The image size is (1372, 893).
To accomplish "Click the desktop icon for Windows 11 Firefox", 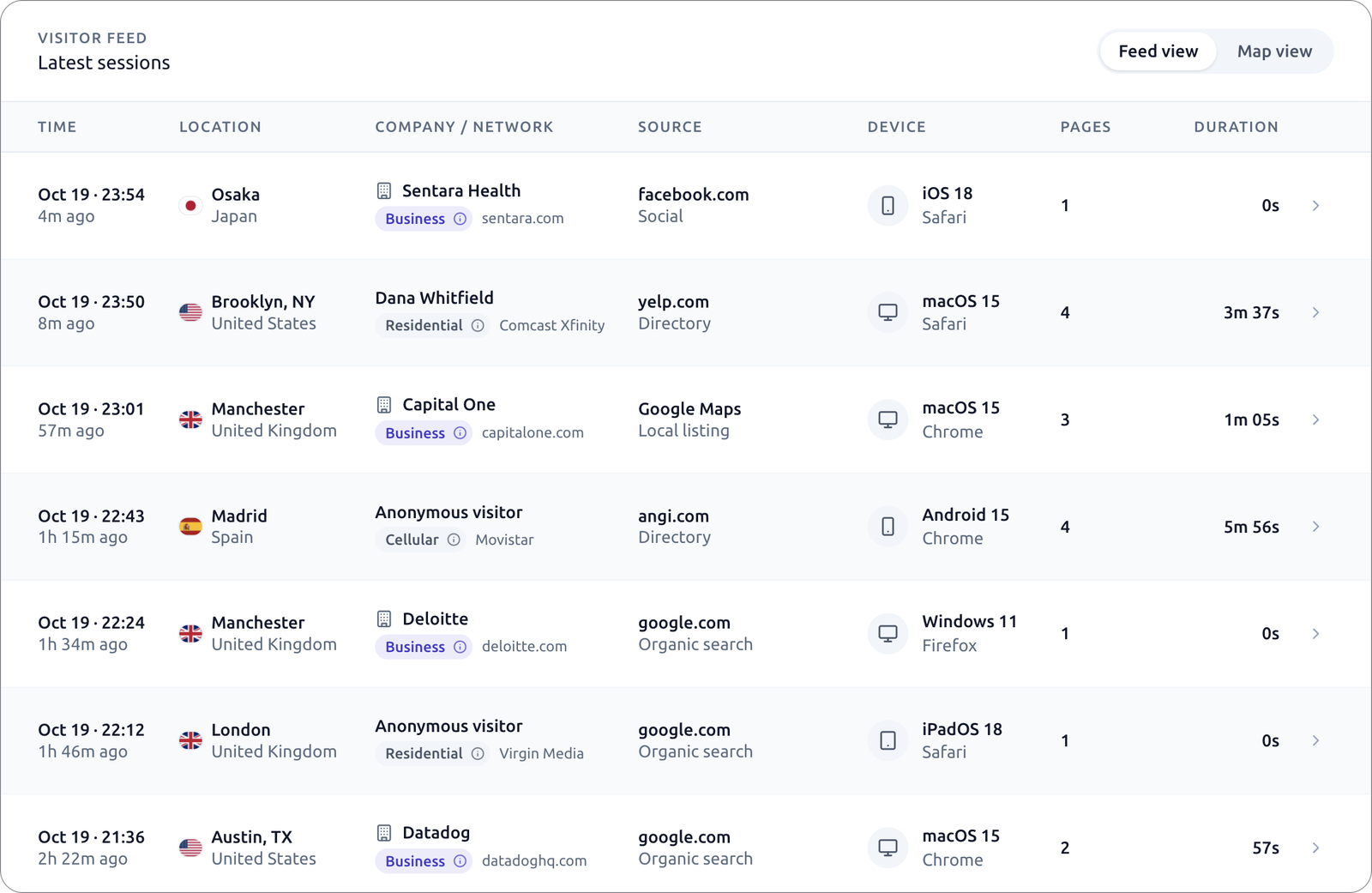I will [x=888, y=634].
